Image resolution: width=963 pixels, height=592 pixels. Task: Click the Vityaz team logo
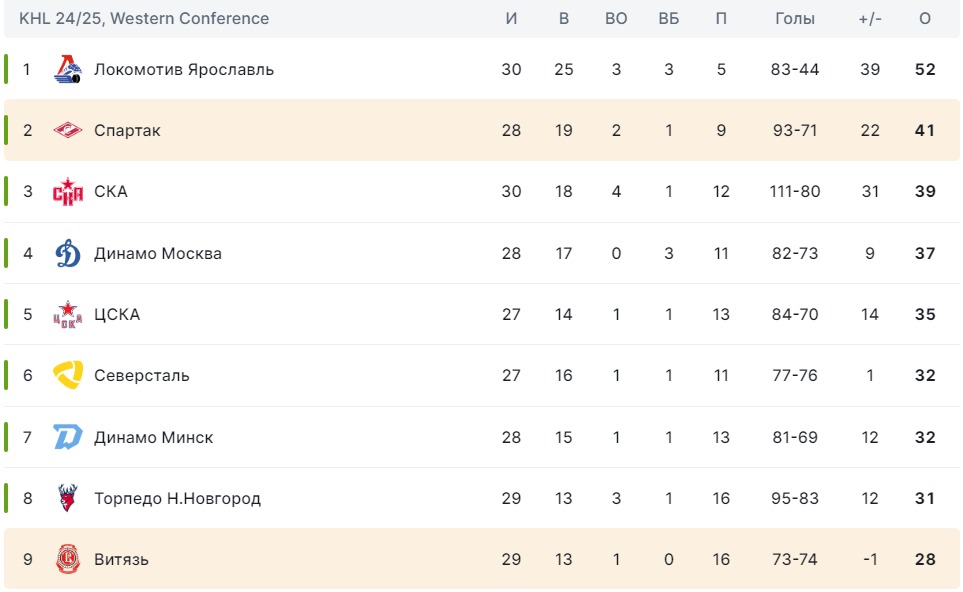coord(67,559)
